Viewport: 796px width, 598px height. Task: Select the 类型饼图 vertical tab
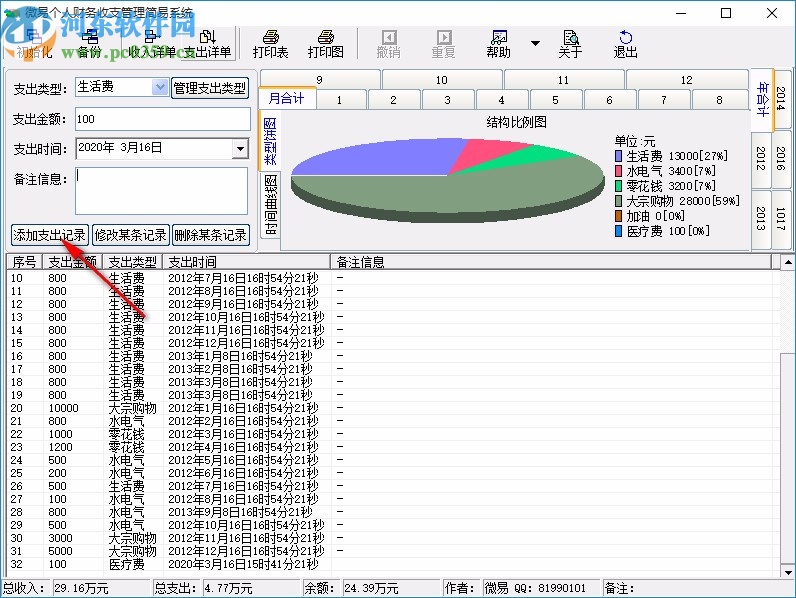click(x=270, y=141)
